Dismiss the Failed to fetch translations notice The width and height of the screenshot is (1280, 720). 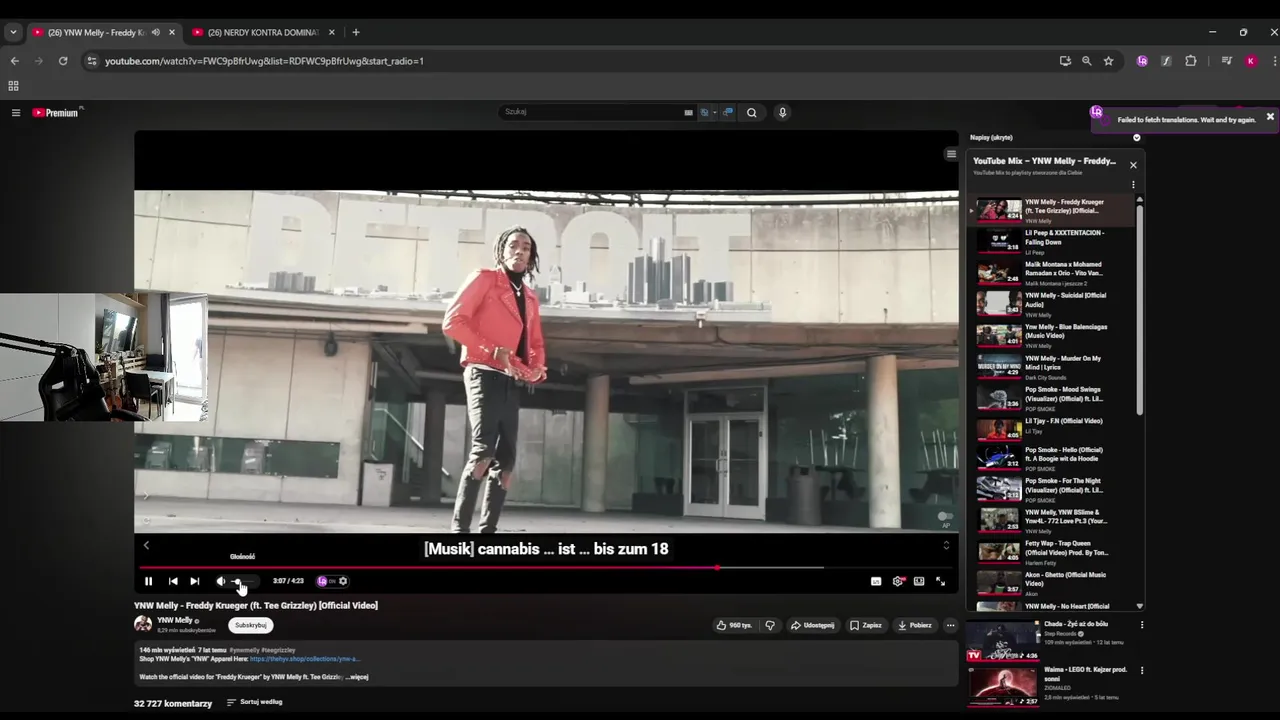pos(1270,117)
